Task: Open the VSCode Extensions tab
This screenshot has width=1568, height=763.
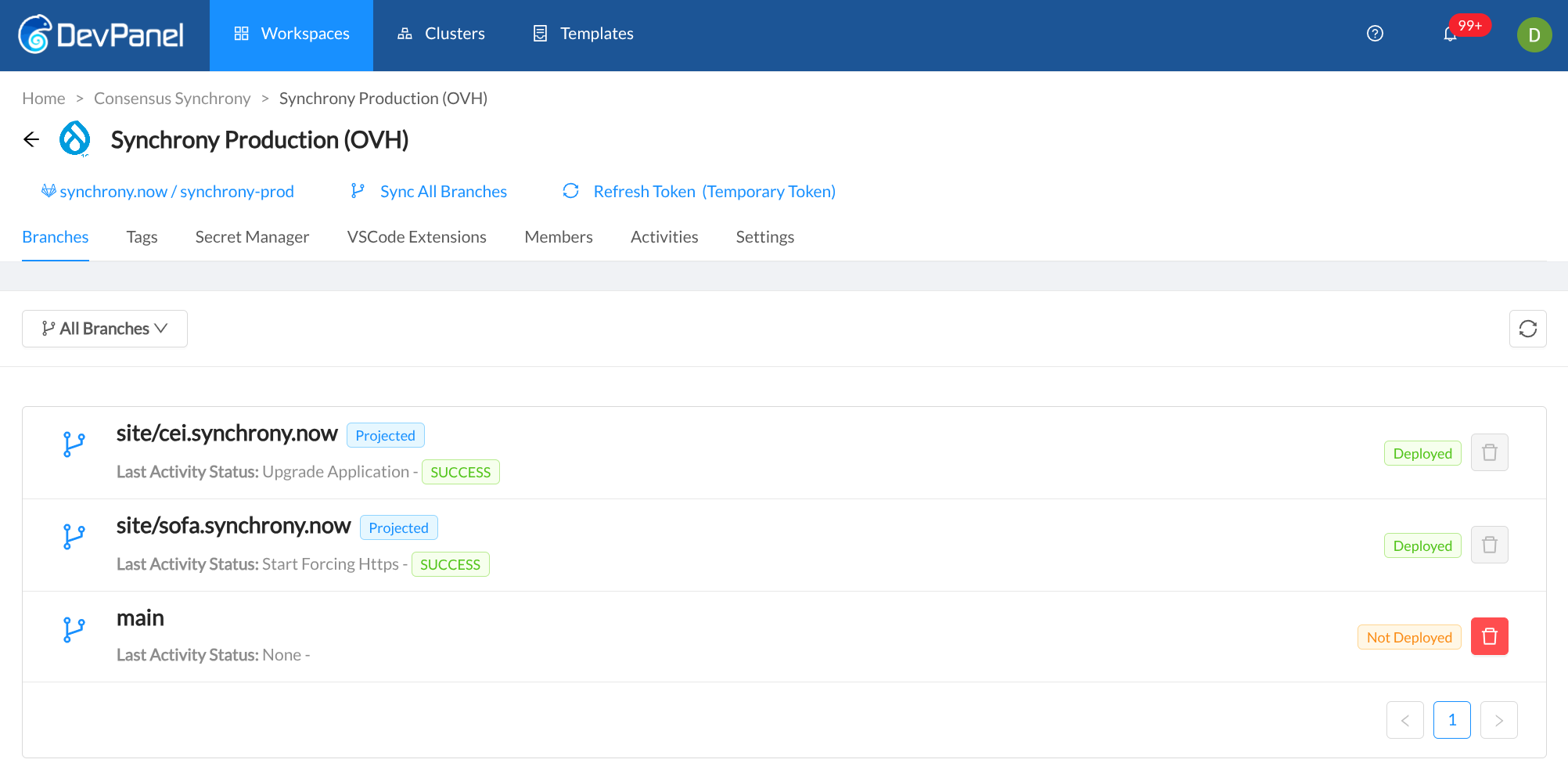Action: 416,237
